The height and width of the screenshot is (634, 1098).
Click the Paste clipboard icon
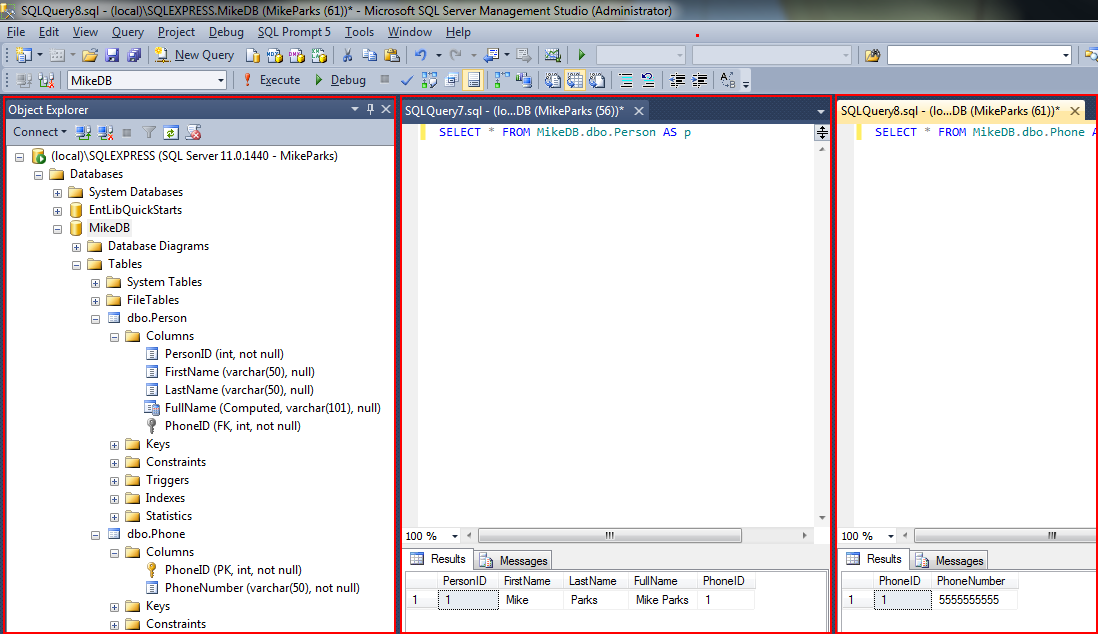coord(392,55)
